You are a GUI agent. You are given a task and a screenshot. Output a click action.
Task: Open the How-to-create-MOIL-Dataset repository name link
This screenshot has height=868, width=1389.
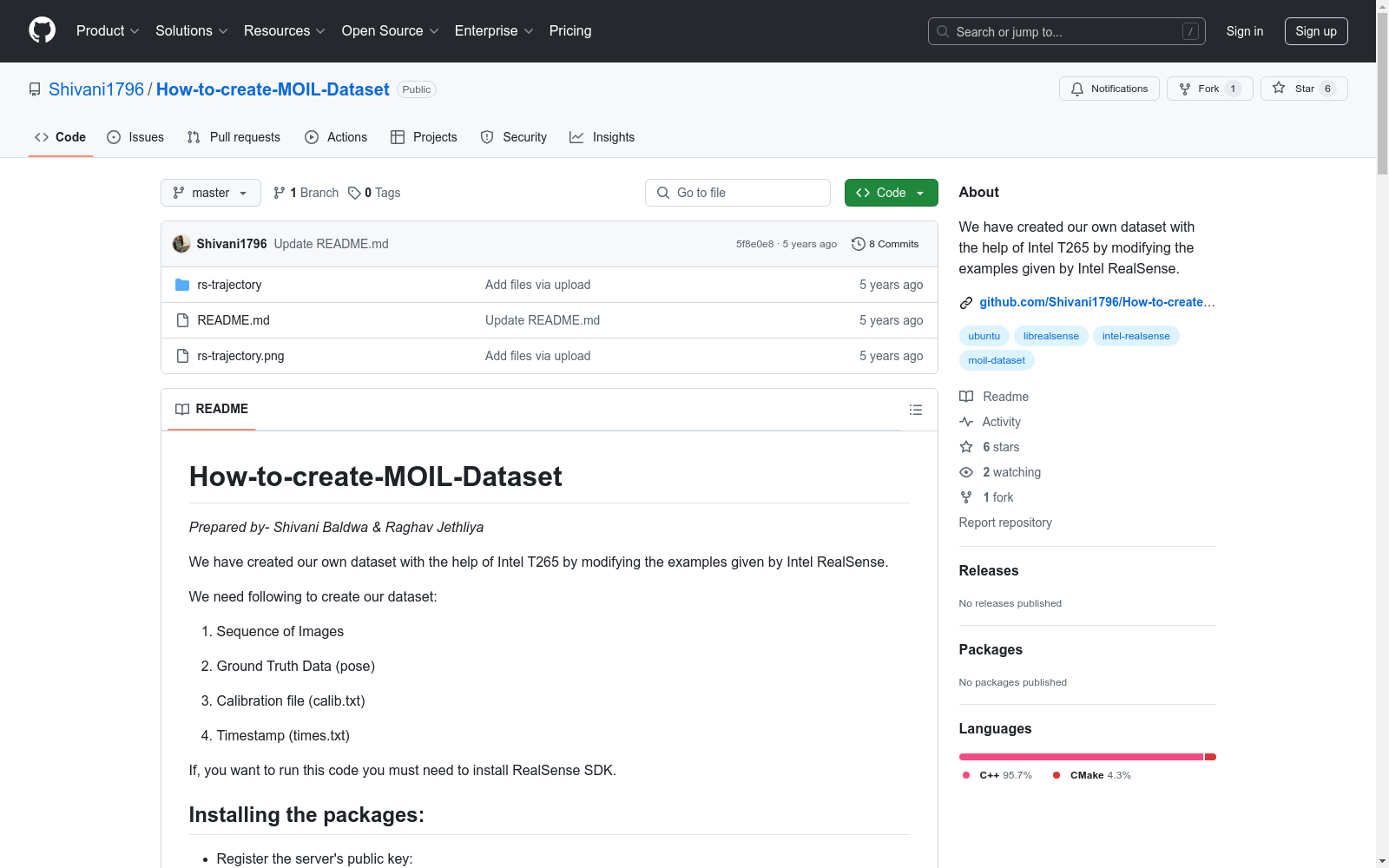point(273,89)
